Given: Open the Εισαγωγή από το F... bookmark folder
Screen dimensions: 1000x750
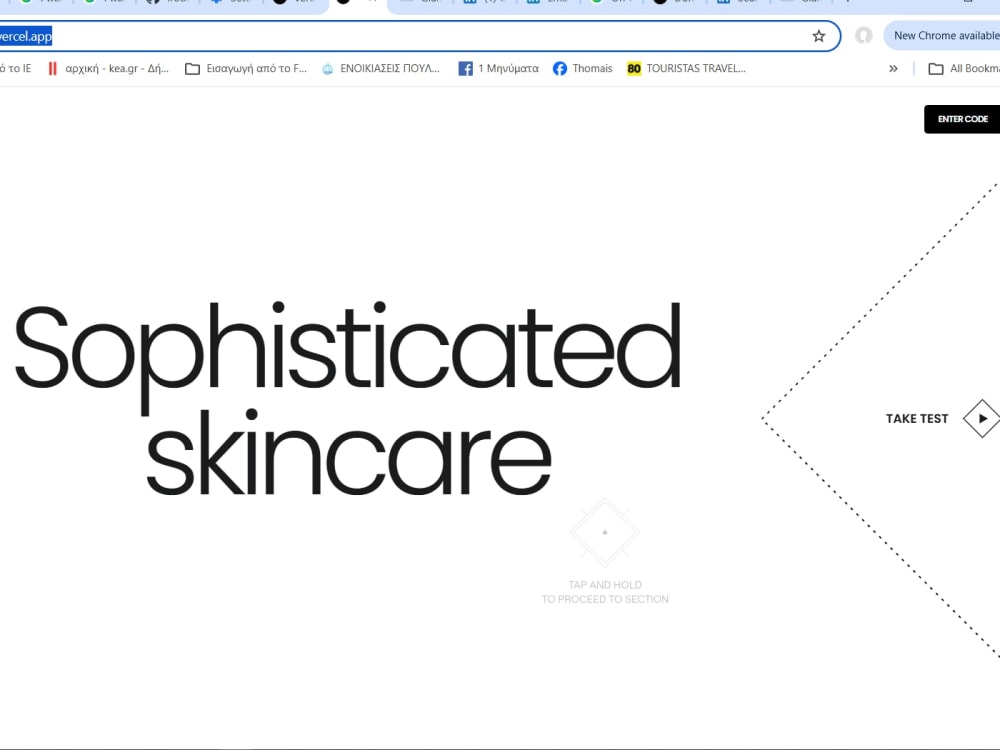Looking at the screenshot, I should pos(246,68).
